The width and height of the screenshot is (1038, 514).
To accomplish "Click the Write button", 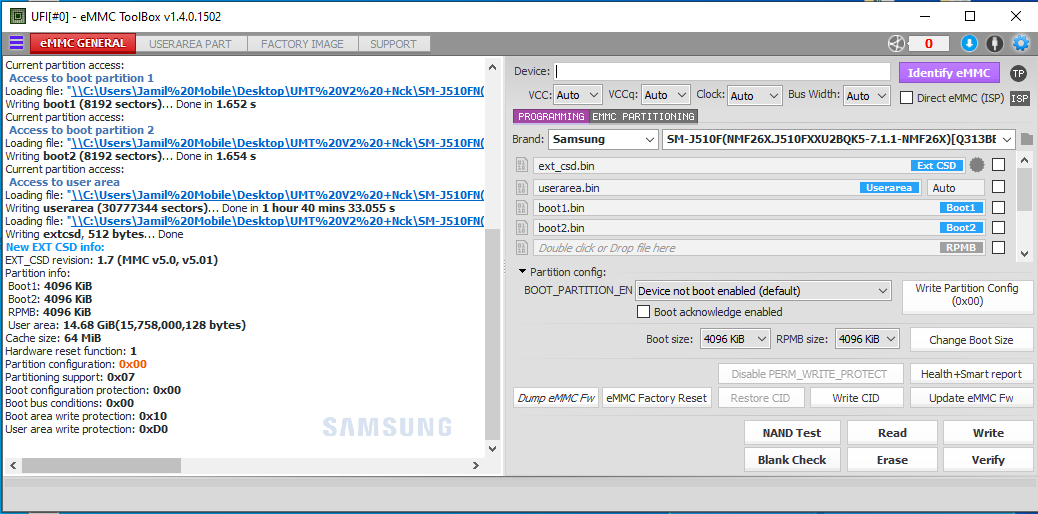I will tap(988, 433).
